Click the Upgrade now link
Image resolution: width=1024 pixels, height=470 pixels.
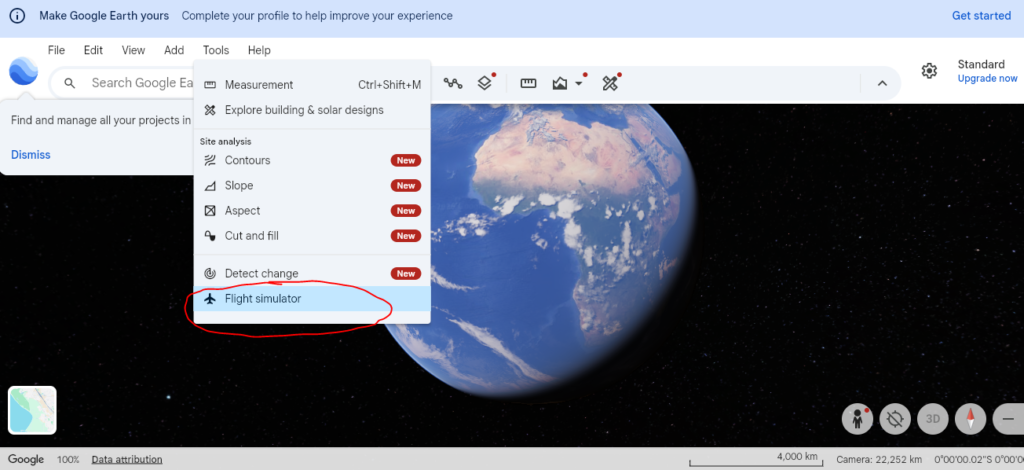[987, 79]
